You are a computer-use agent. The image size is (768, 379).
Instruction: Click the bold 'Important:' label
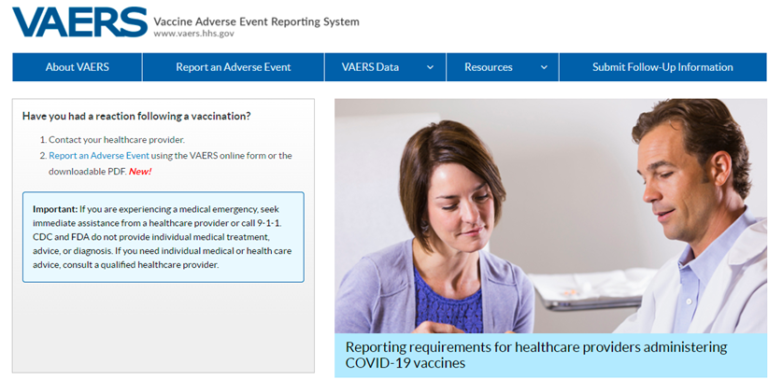[55, 209]
